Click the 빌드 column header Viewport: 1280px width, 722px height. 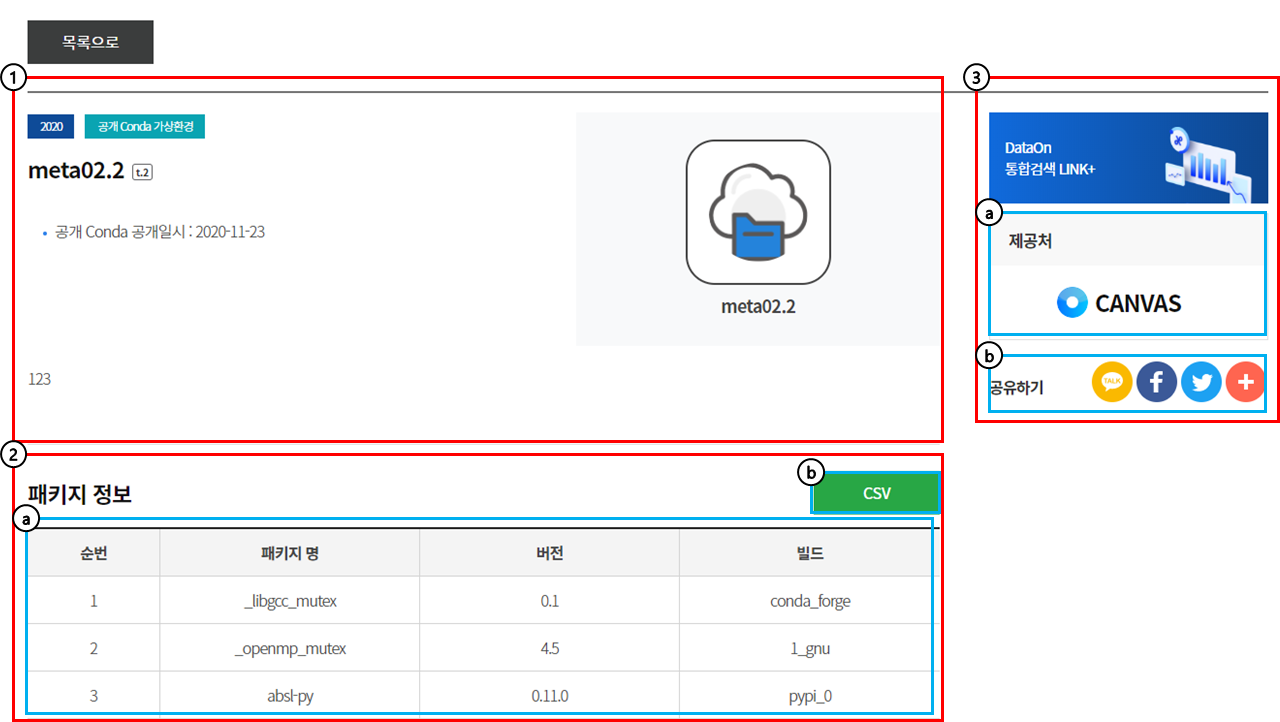(810, 553)
